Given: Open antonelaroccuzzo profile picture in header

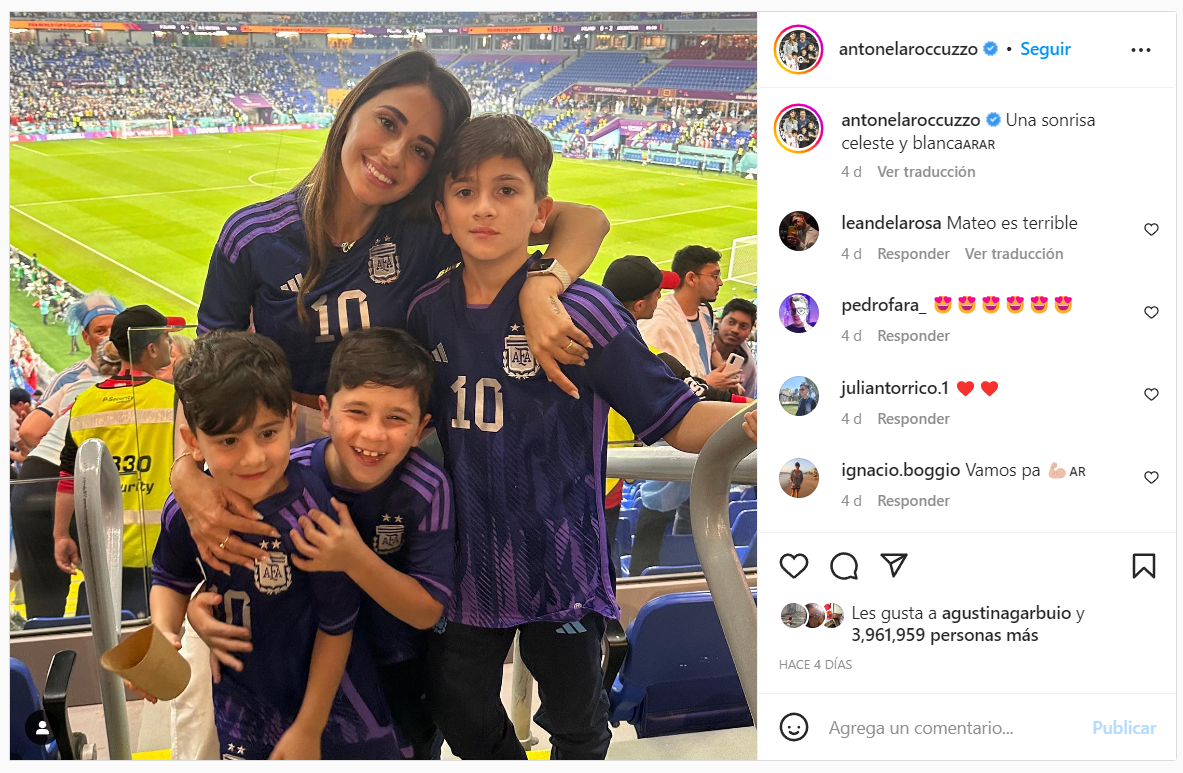Looking at the screenshot, I should coord(798,49).
